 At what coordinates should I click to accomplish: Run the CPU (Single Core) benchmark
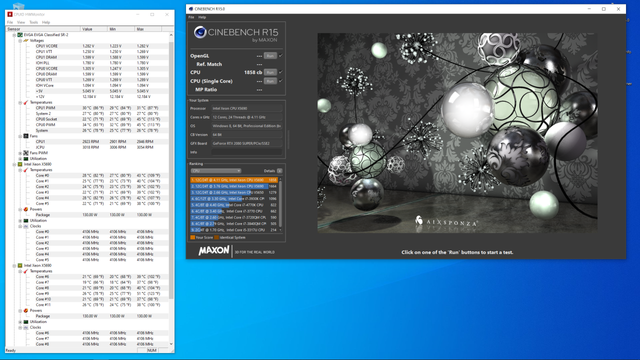(x=270, y=81)
